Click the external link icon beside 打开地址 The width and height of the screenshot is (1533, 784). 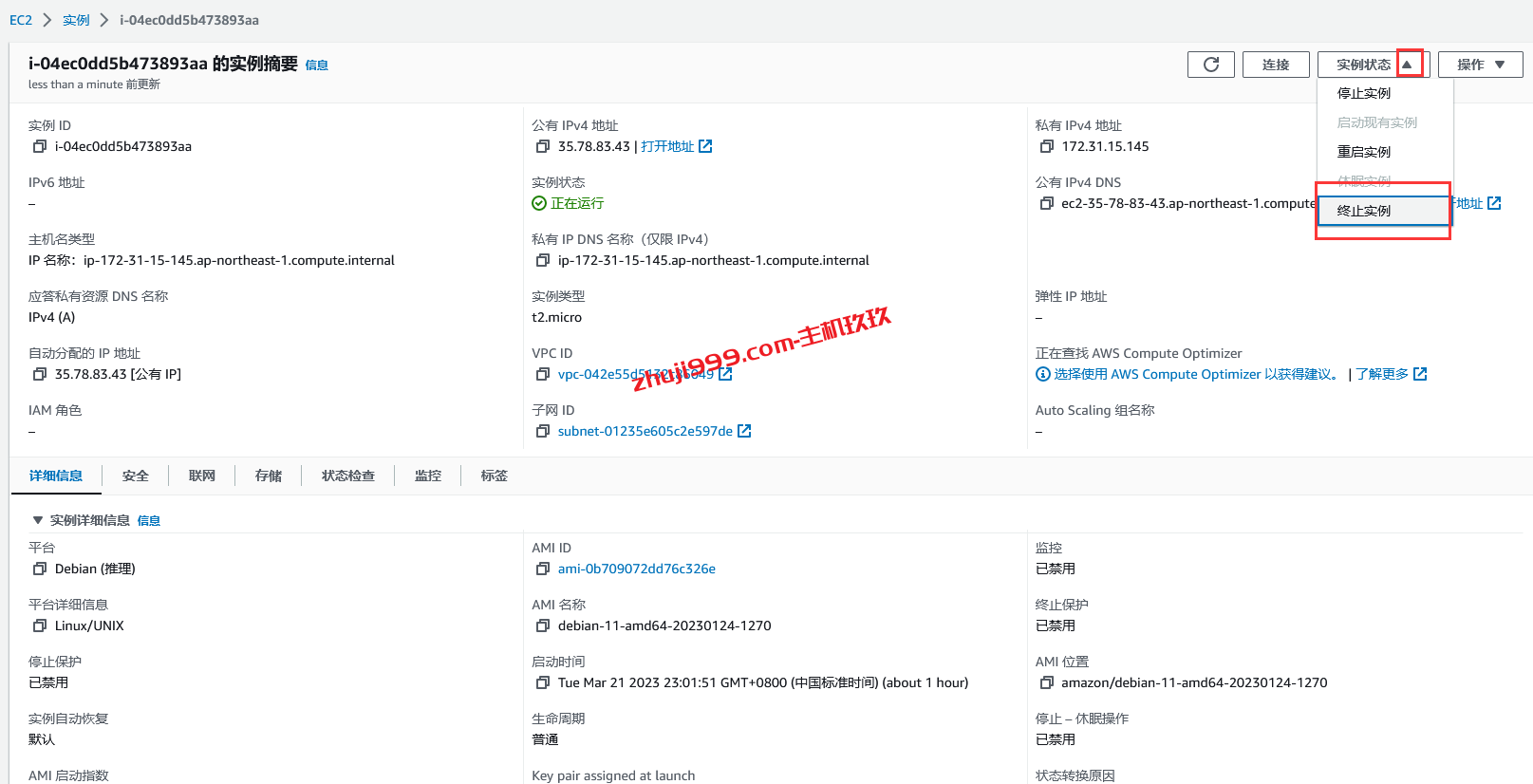tap(705, 146)
